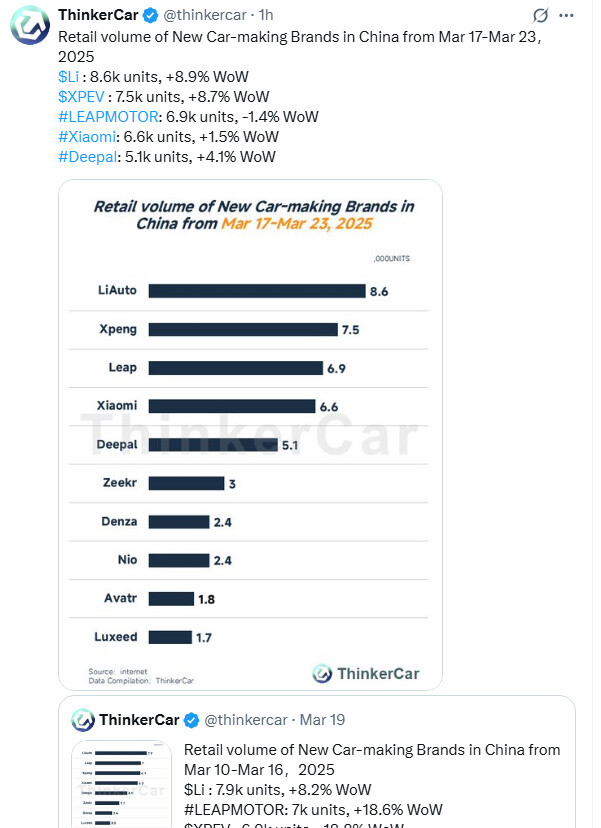
Task: Click the @thinkercar handle in quoted tweet
Action: (x=244, y=720)
